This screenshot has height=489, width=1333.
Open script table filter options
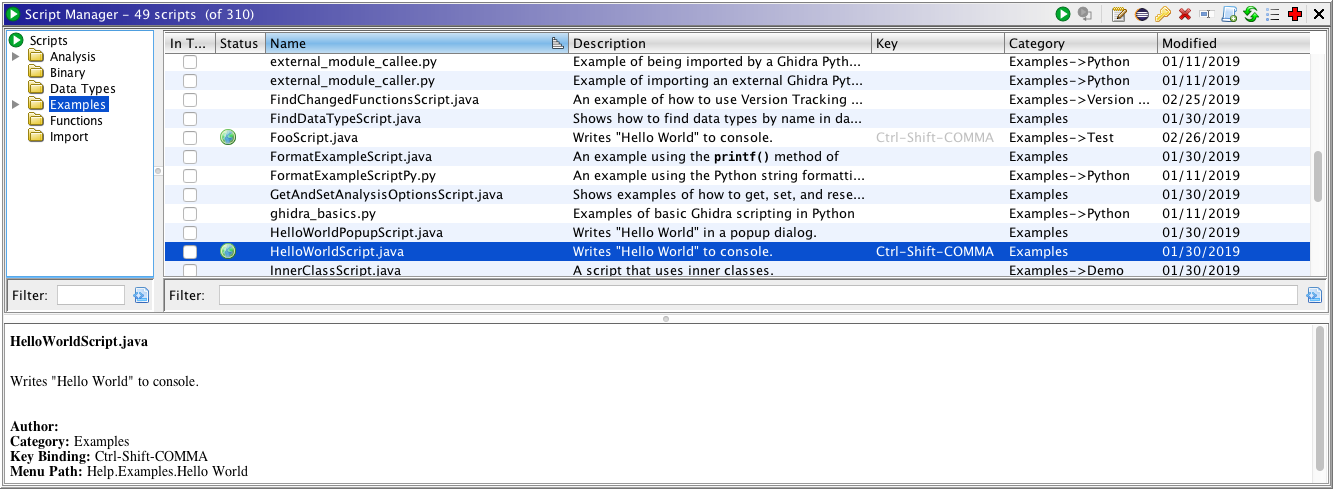(x=1314, y=295)
